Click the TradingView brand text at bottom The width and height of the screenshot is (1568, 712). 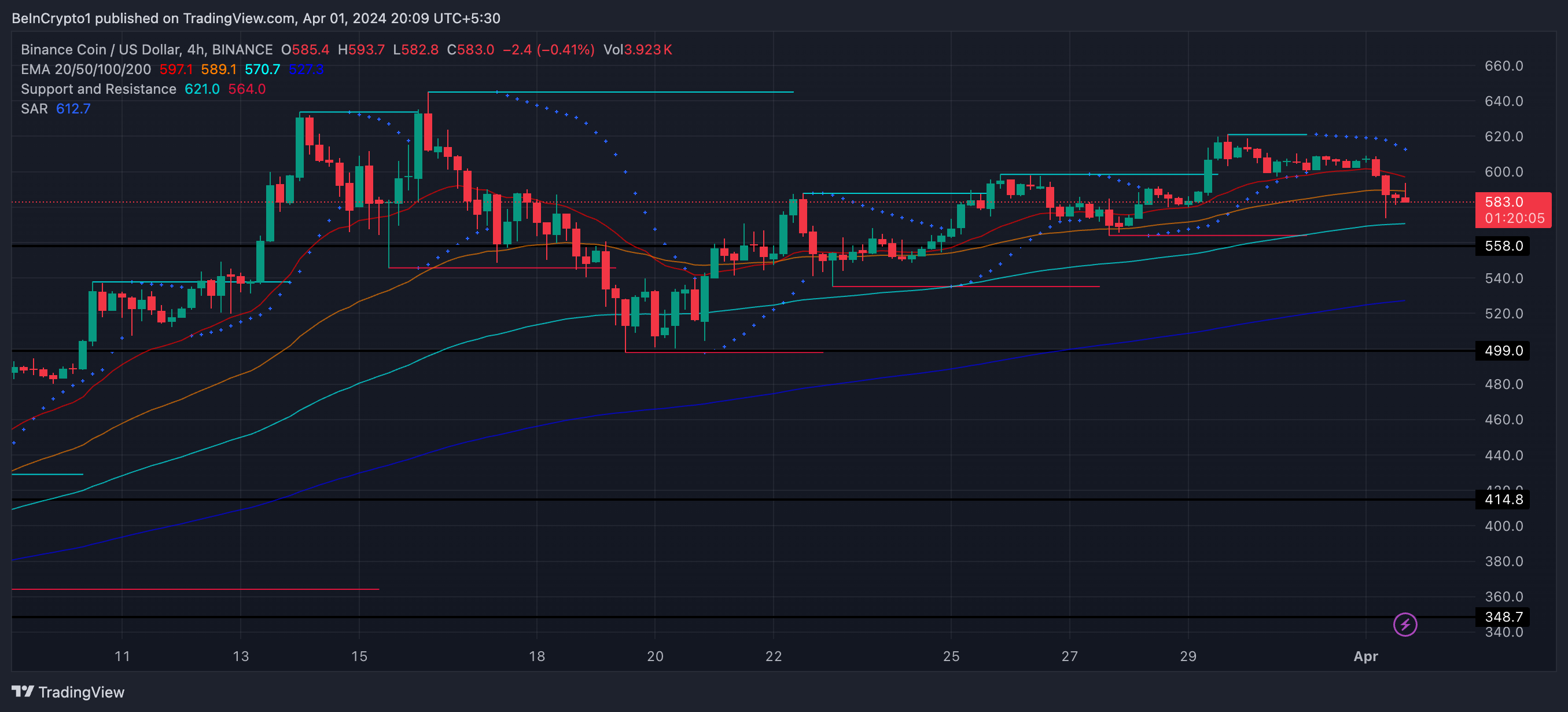point(81,692)
